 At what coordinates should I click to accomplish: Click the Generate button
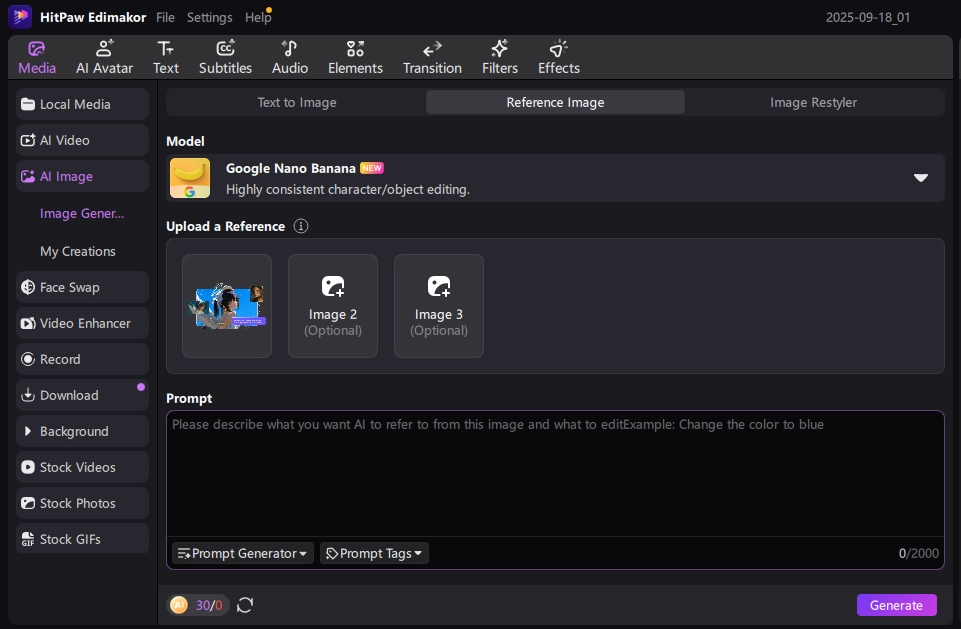tap(896, 605)
